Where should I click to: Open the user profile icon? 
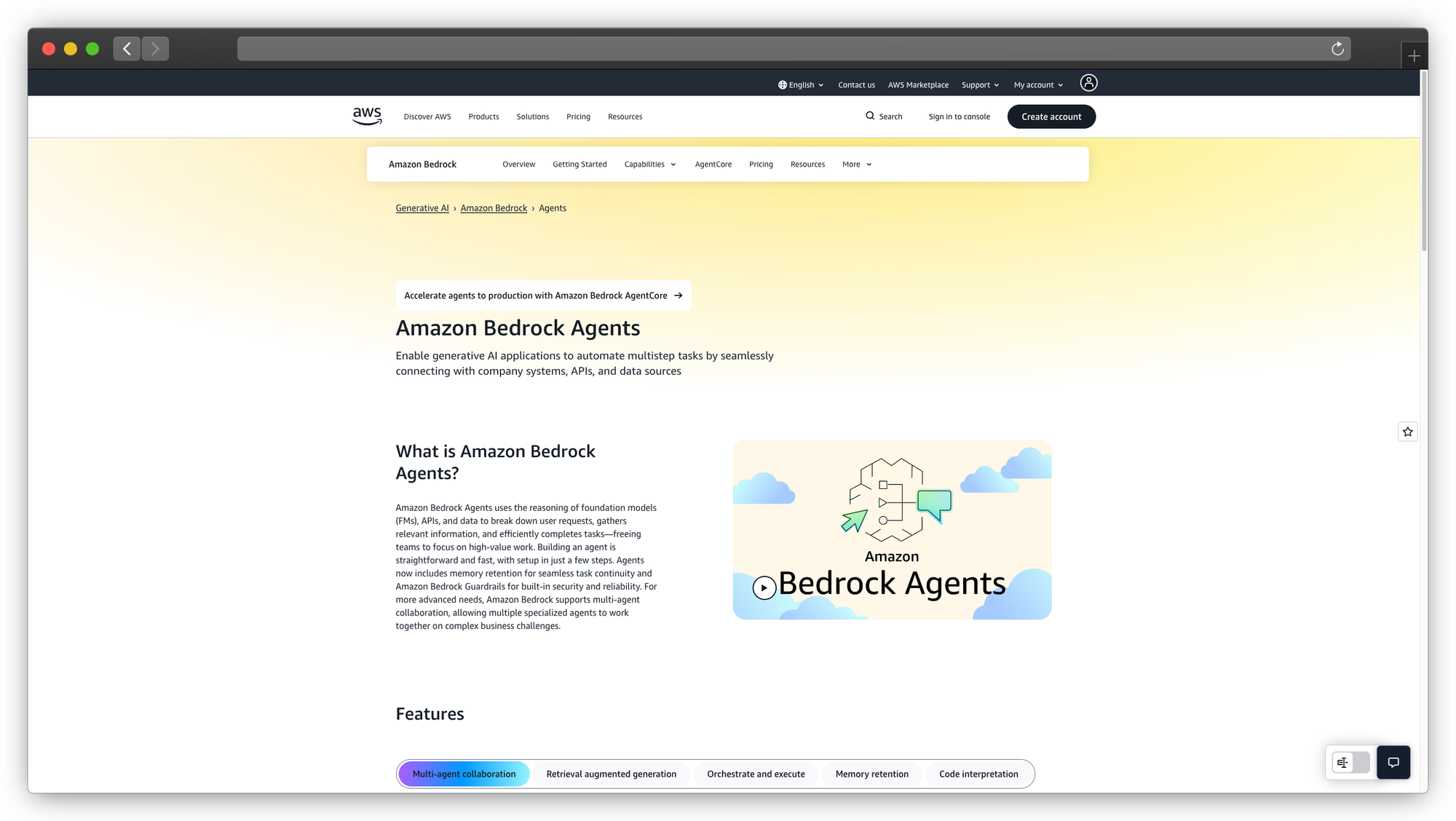[1088, 83]
